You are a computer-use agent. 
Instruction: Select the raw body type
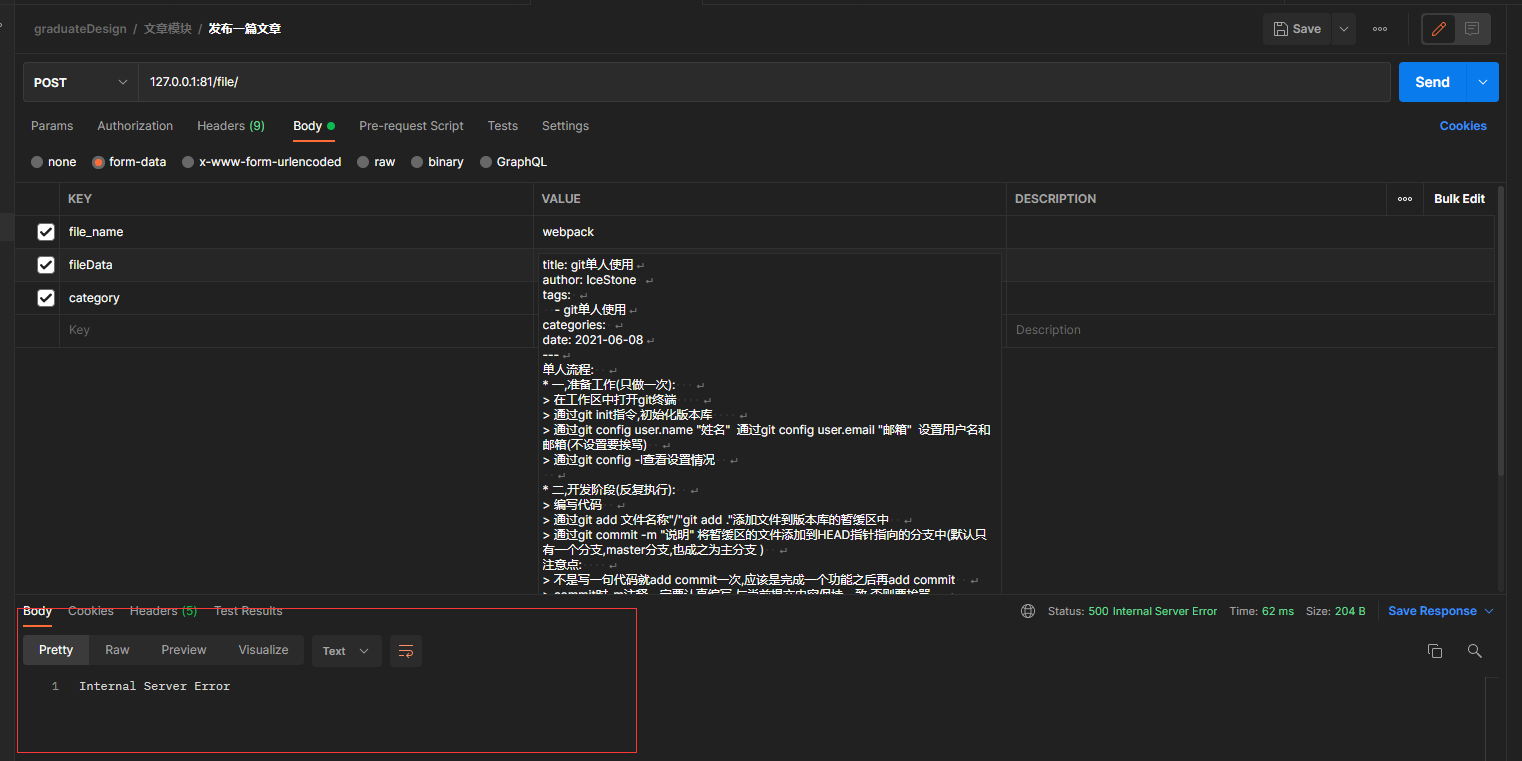(376, 162)
